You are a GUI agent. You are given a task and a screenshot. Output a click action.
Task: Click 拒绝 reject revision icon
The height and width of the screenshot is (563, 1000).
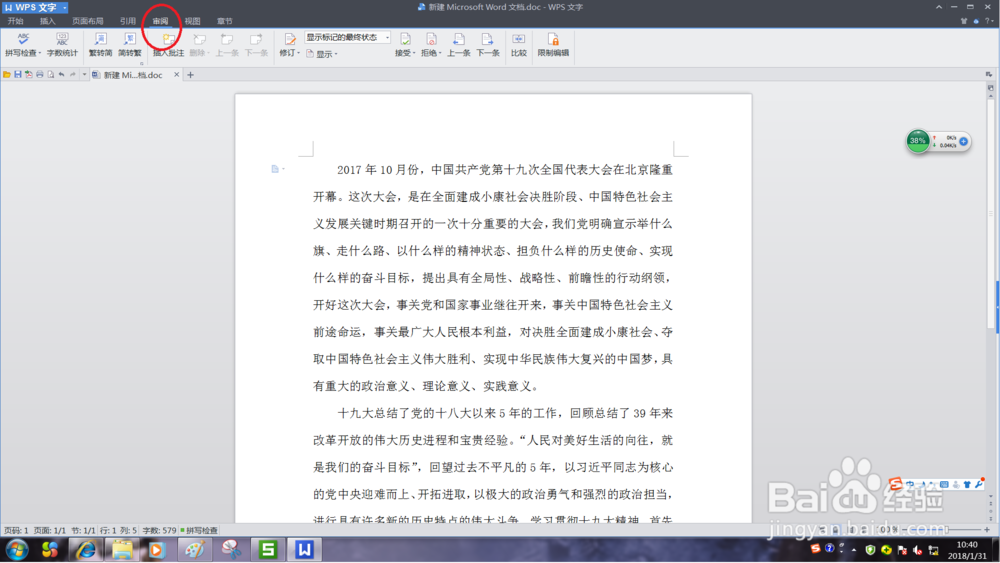(x=431, y=40)
